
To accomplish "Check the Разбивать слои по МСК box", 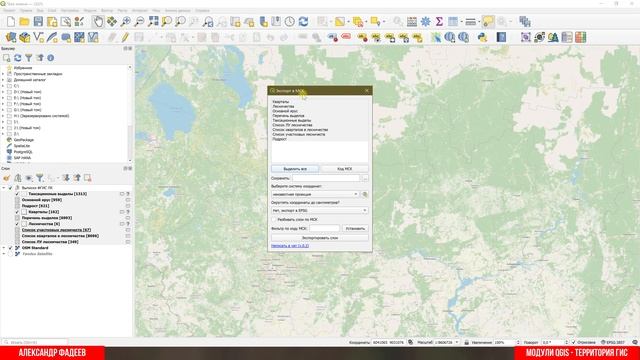I will click(x=274, y=220).
